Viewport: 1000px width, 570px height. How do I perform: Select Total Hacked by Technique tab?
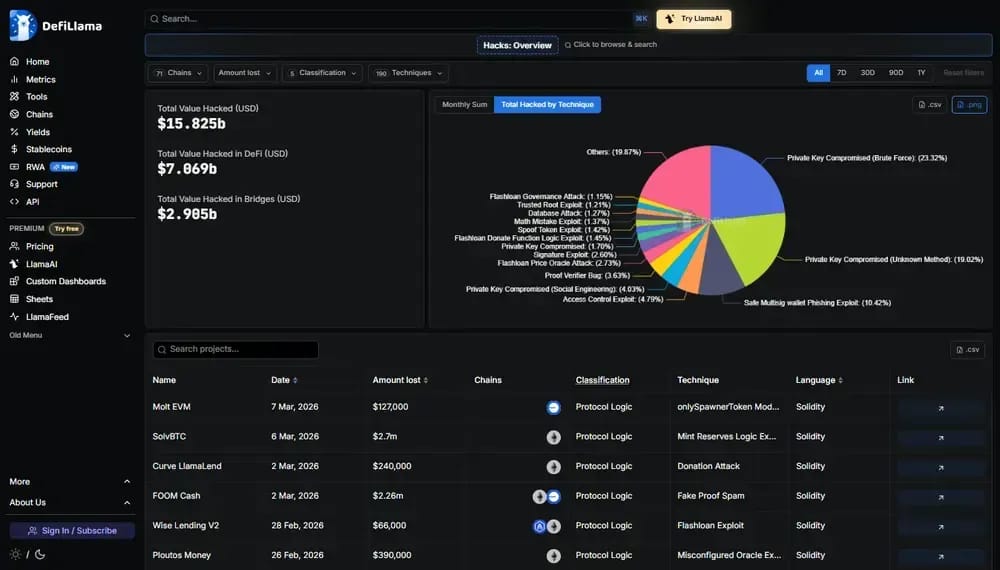547,105
